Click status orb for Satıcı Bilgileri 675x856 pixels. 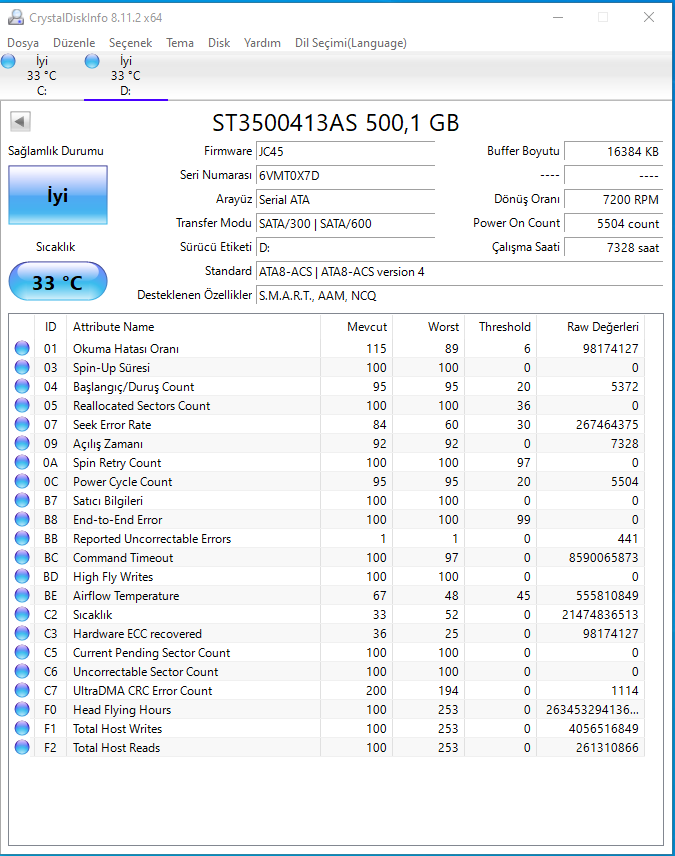pos(22,501)
